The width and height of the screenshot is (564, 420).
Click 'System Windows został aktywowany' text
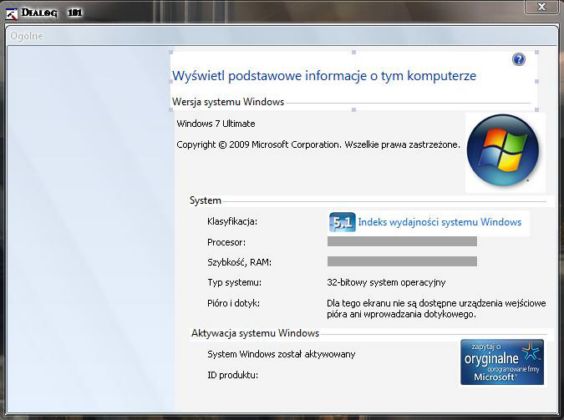[281, 354]
